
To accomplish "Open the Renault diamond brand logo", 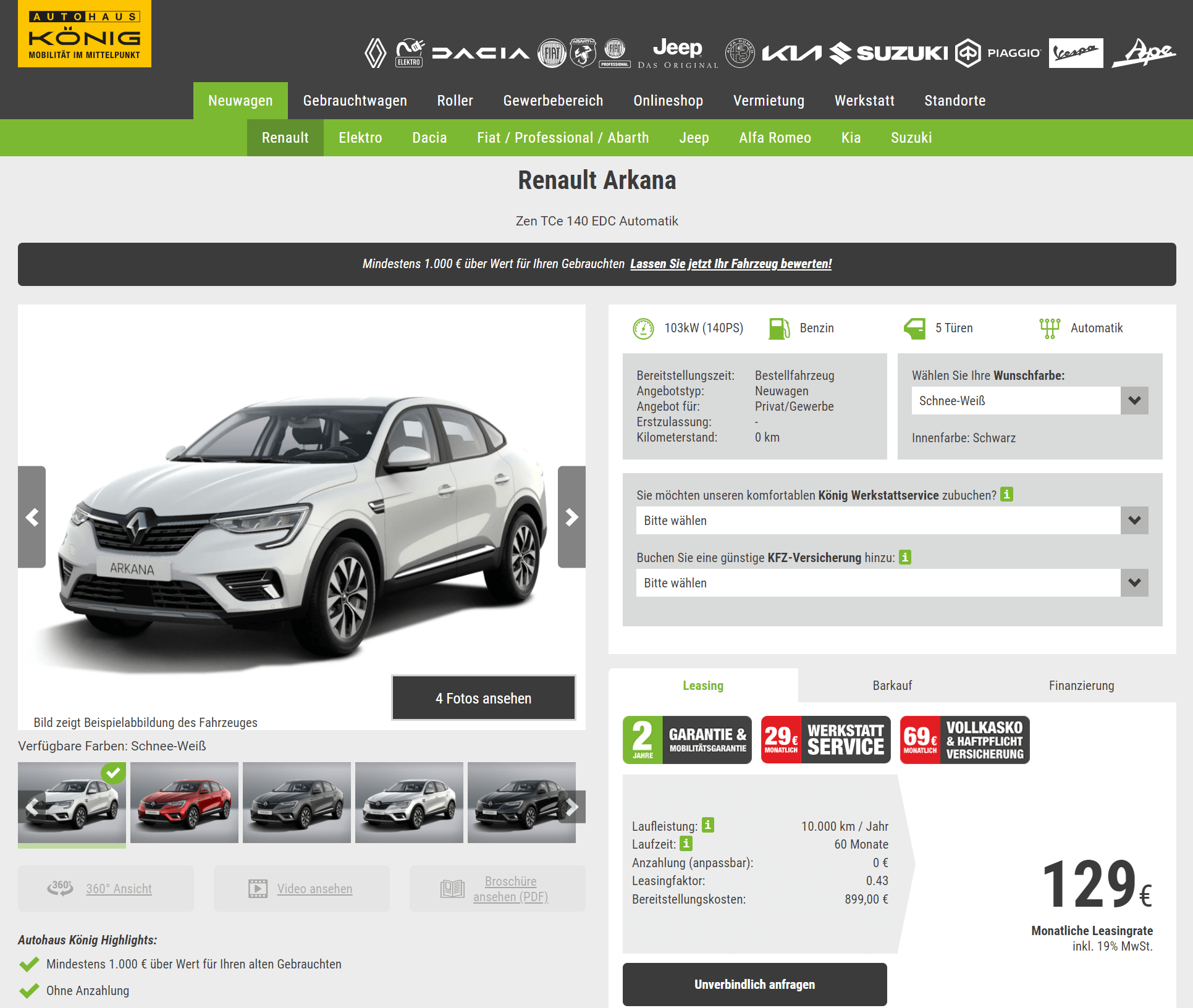I will pos(375,53).
